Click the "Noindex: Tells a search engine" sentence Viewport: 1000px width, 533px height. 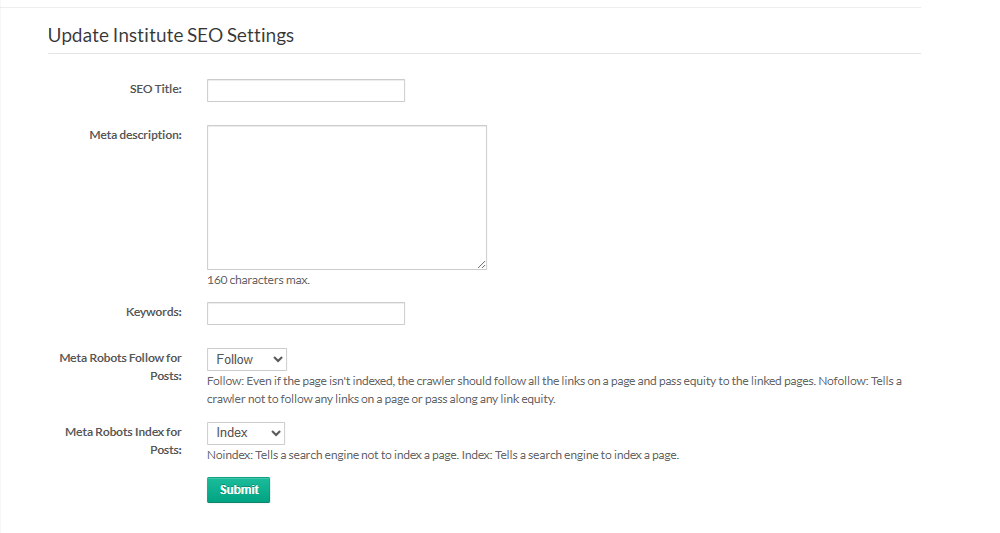(330, 455)
